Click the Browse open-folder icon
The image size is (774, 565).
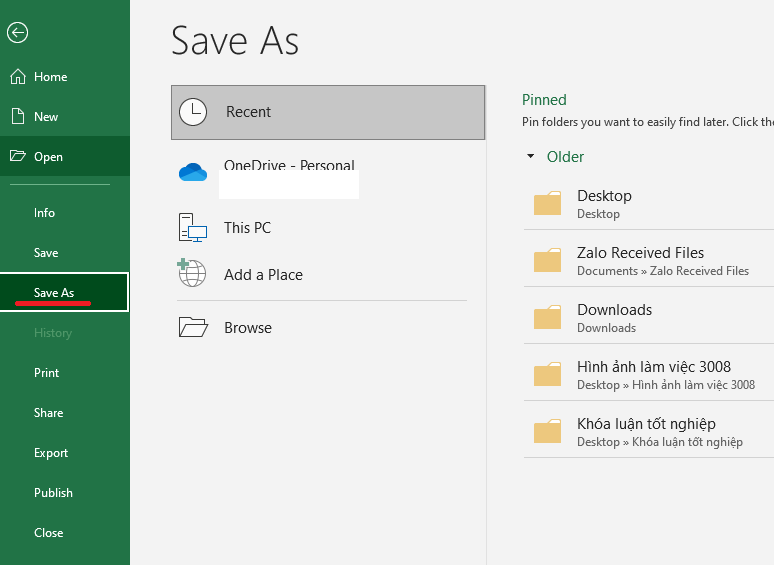[x=193, y=327]
